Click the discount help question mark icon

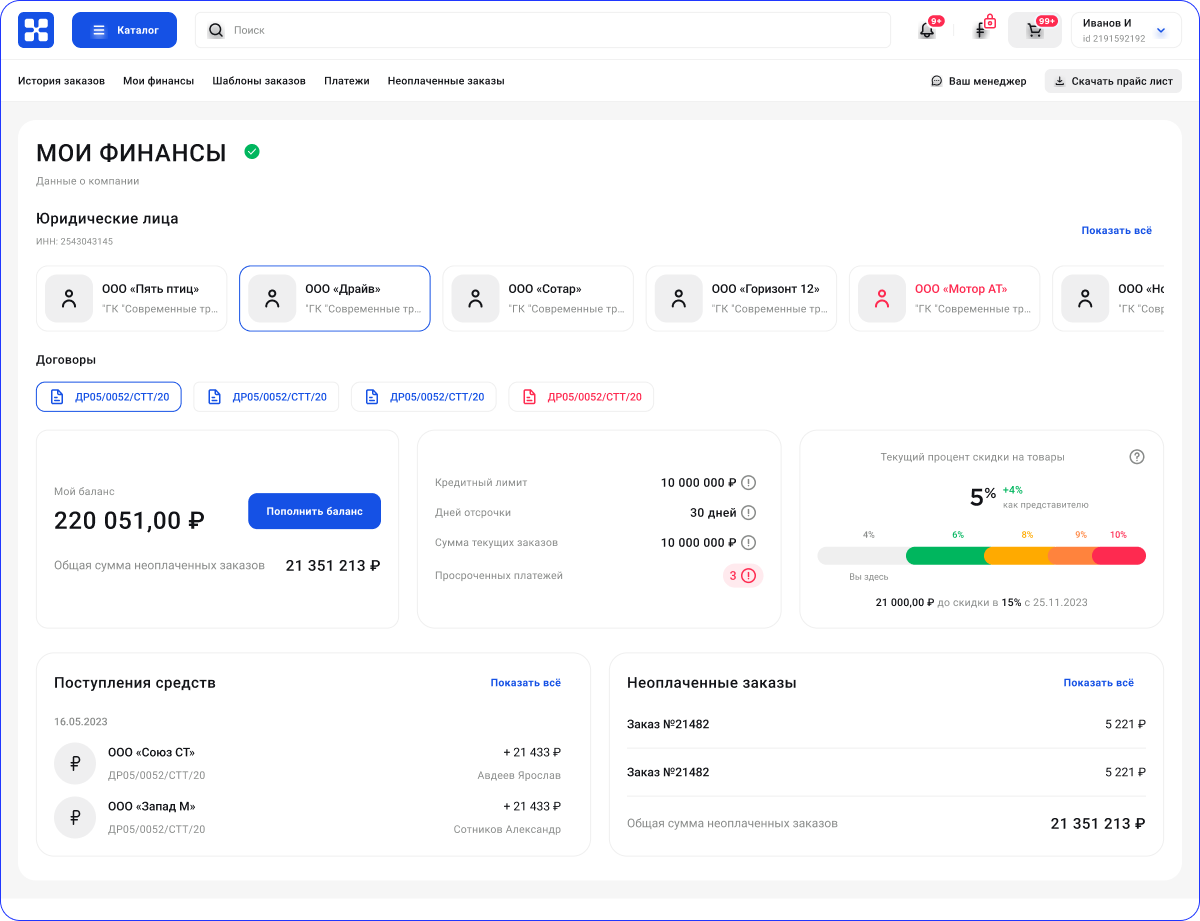tap(1136, 457)
